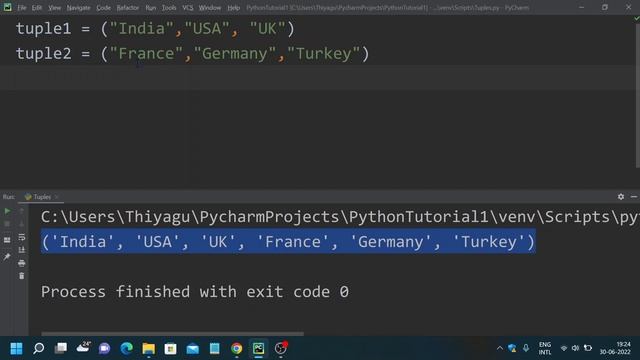This screenshot has height=360, width=640.
Task: Clear console output with trash icon
Action: [22, 276]
